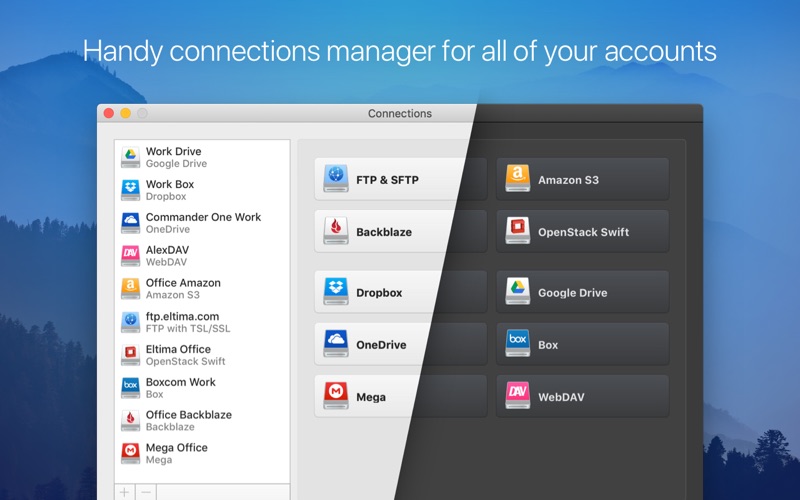This screenshot has width=800, height=500.
Task: Select the Work Box Dropbox icon in list
Action: tap(131, 190)
